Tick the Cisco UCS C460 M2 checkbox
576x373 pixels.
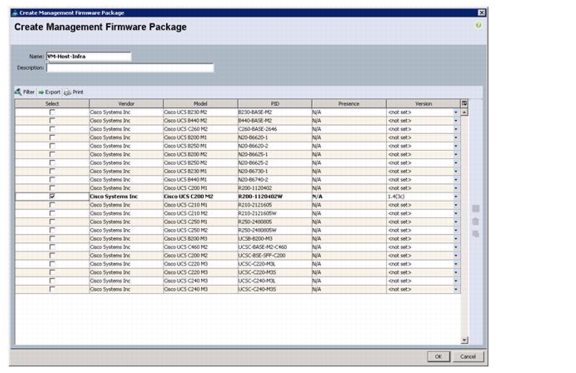click(x=52, y=247)
